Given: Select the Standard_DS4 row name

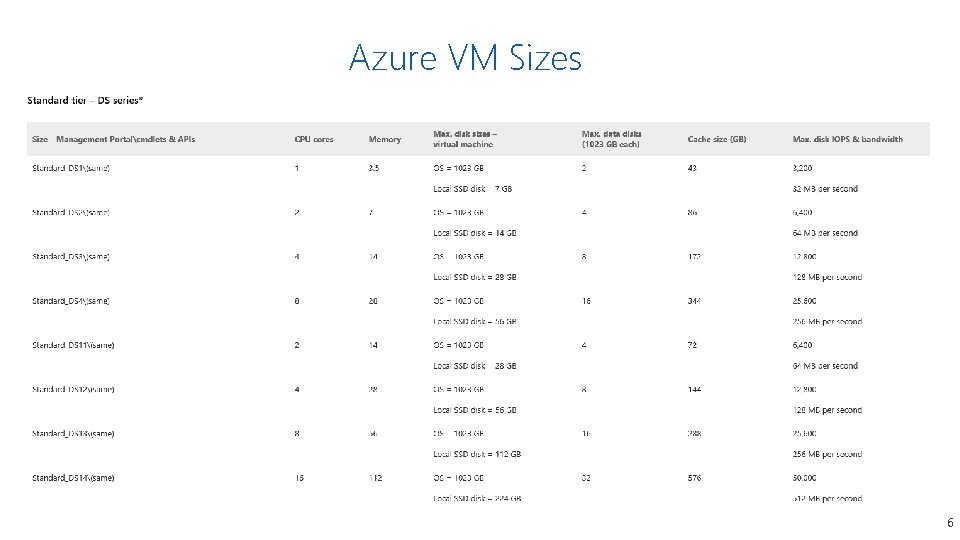Looking at the screenshot, I should coord(71,301).
